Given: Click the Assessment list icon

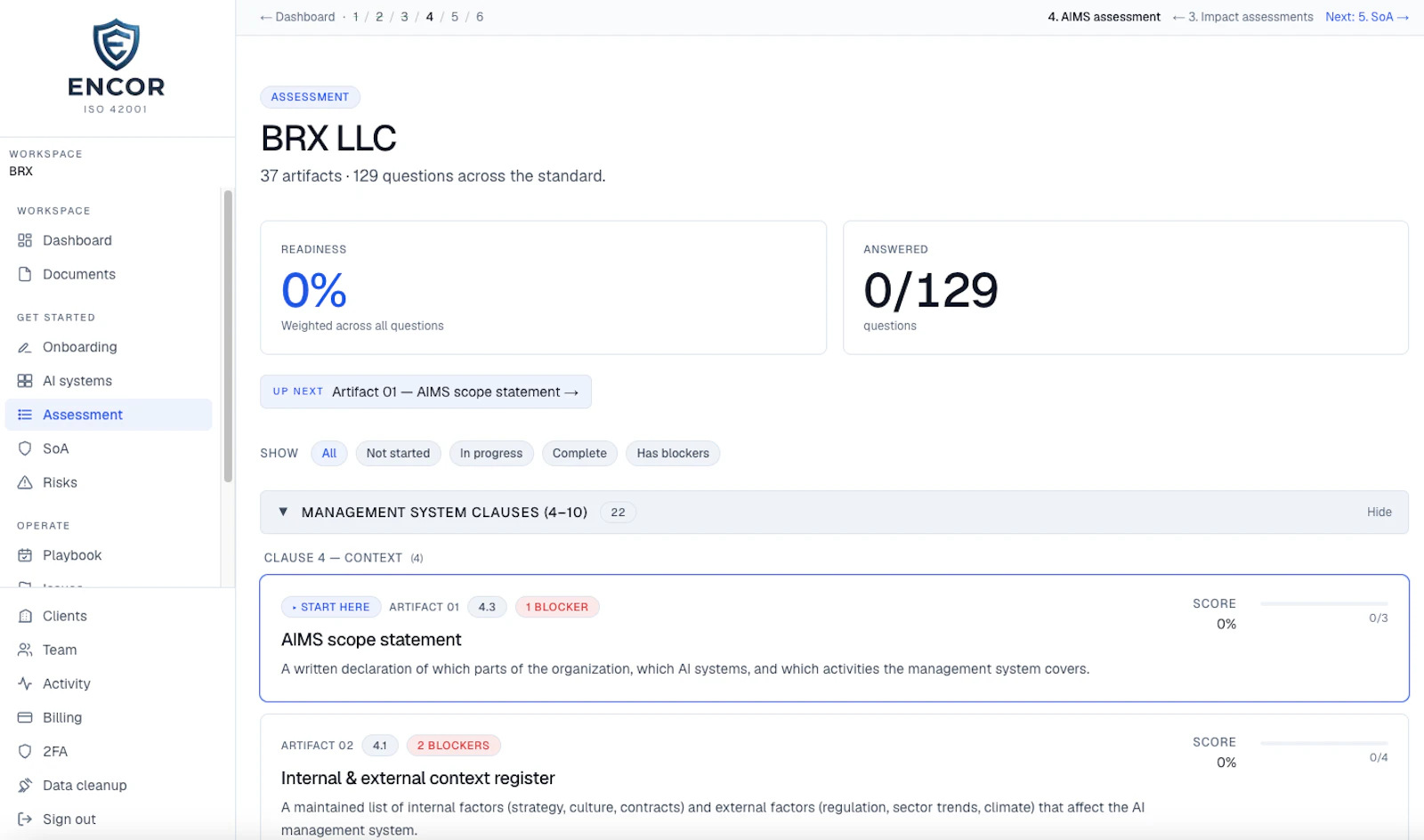Looking at the screenshot, I should pyautogui.click(x=25, y=415).
